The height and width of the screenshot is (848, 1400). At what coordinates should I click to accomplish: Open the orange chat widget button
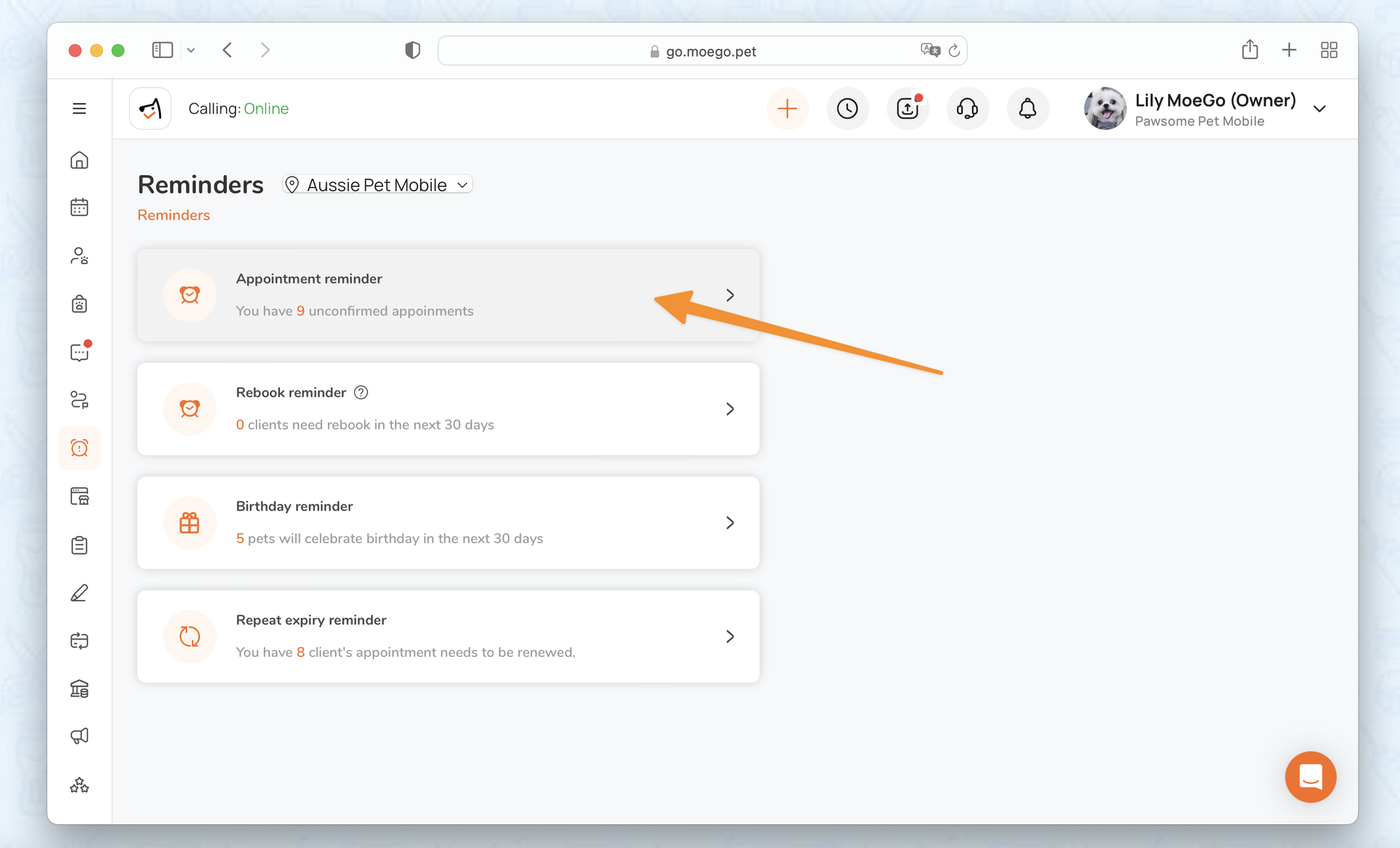click(1310, 777)
